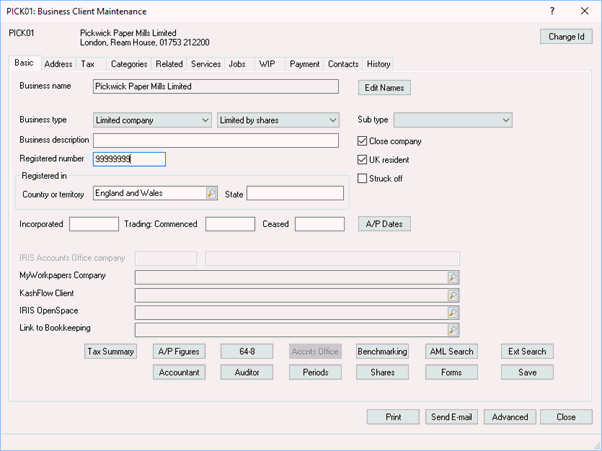Open the Forms button

coord(452,372)
